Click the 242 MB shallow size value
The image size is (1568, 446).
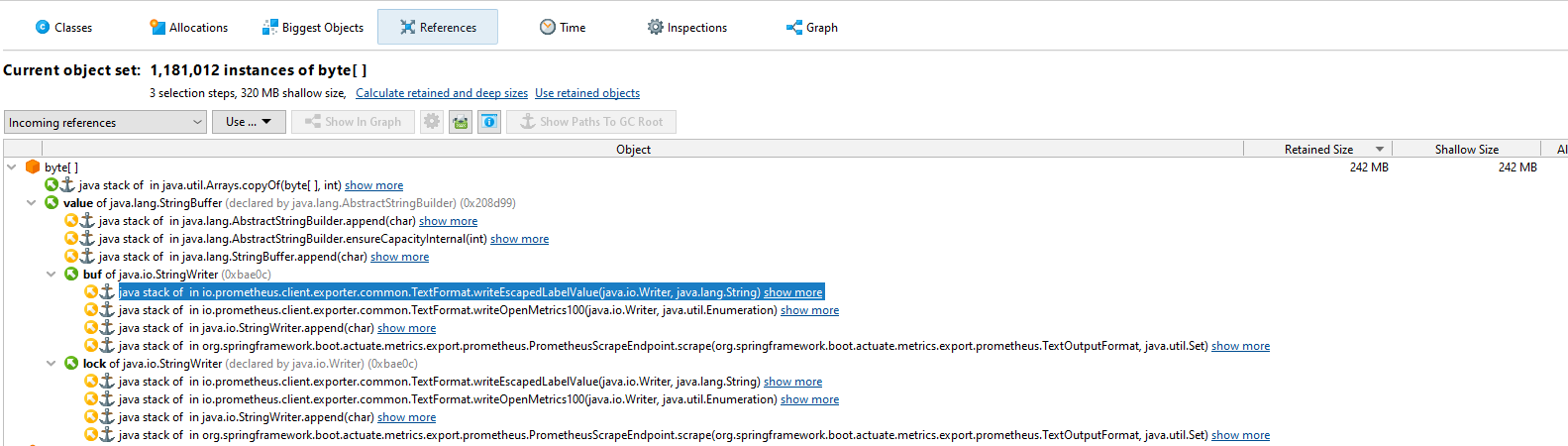pyautogui.click(x=1517, y=167)
